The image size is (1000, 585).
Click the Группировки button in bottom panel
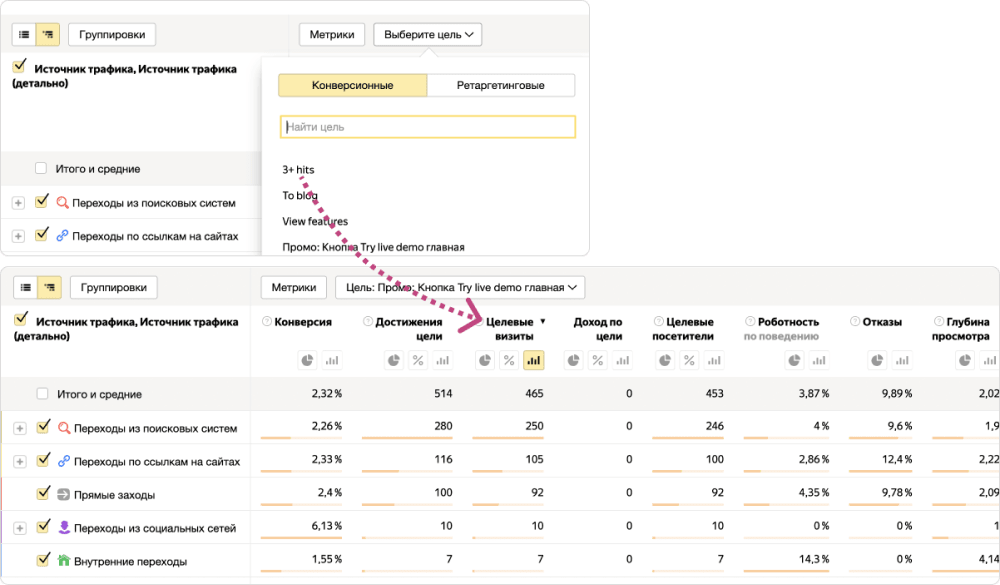pyautogui.click(x=113, y=288)
